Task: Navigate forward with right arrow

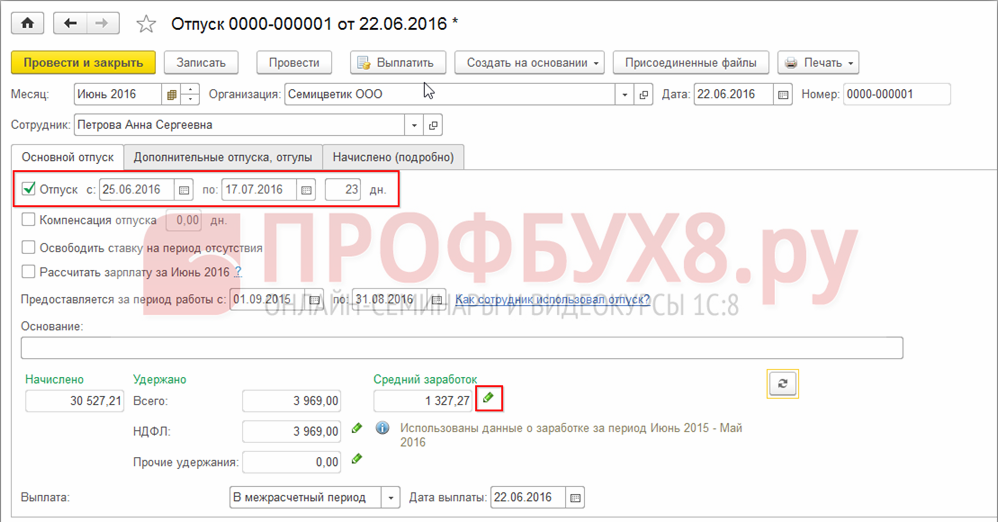Action: 102,24
